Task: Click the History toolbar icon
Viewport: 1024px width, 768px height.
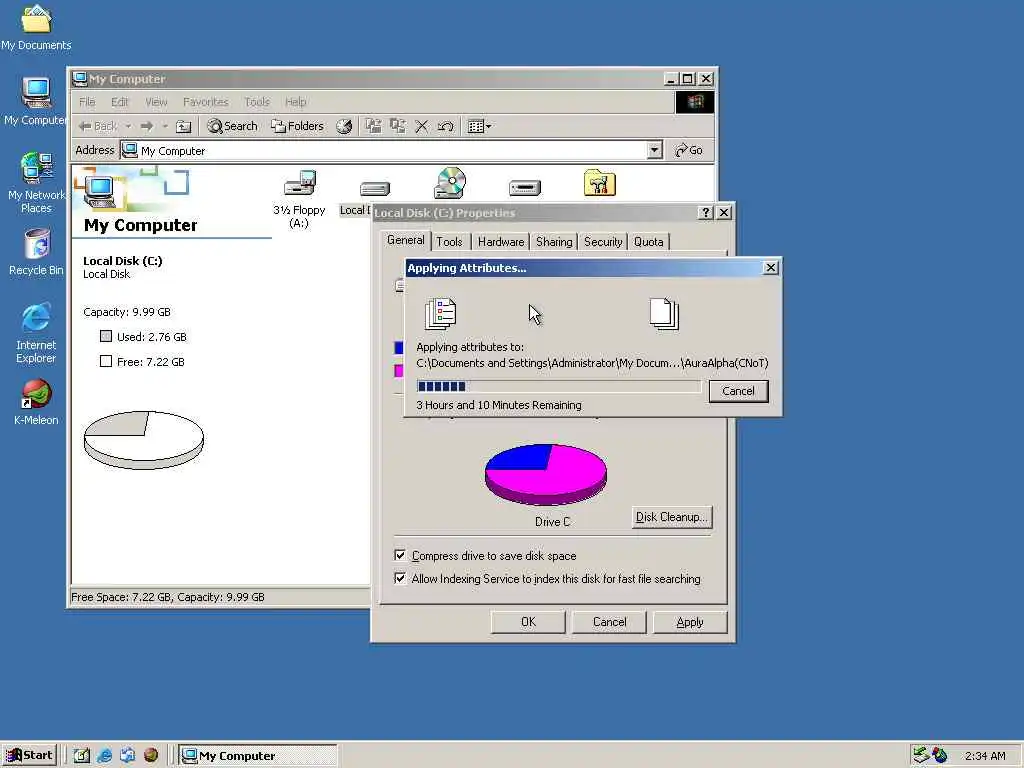Action: [x=344, y=126]
